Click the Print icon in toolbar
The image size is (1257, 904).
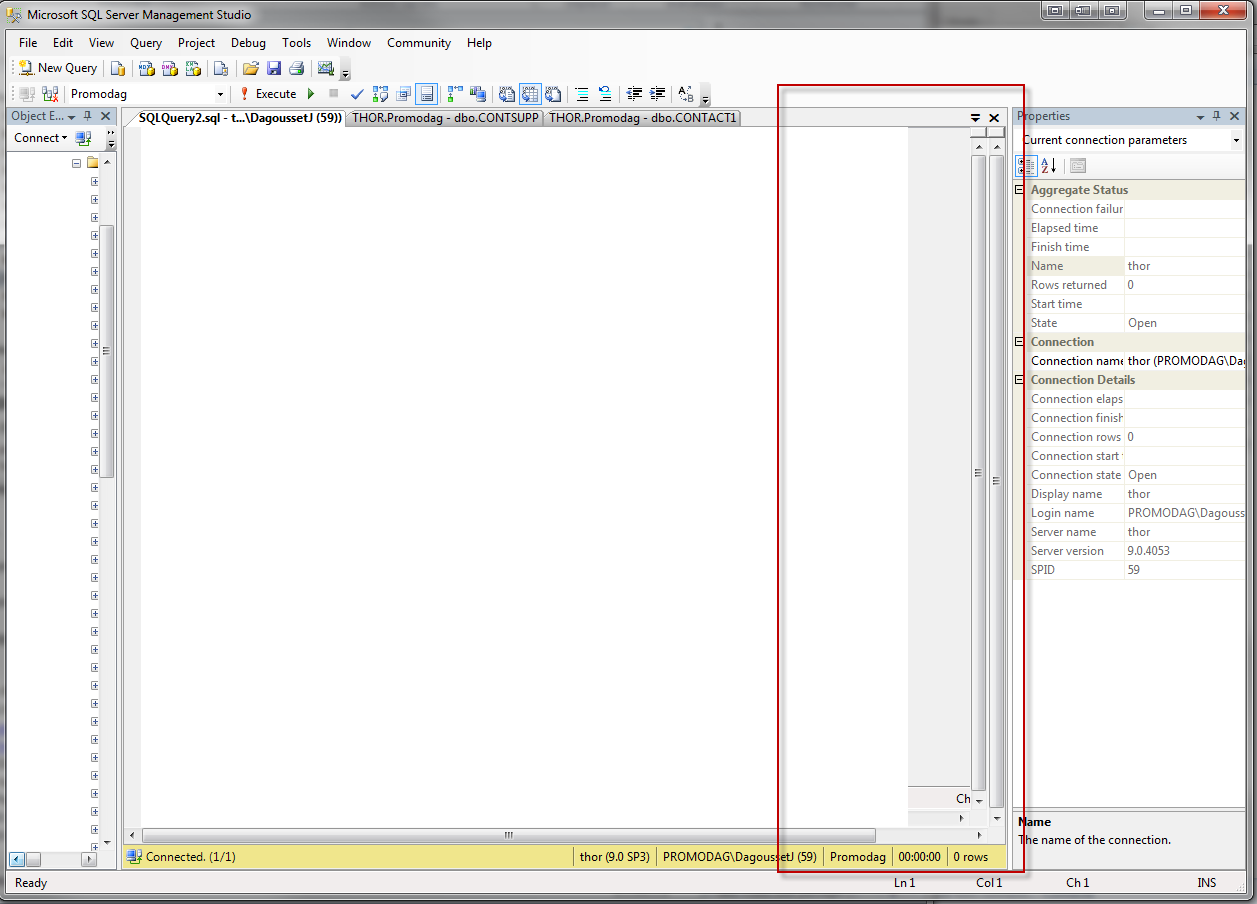296,68
